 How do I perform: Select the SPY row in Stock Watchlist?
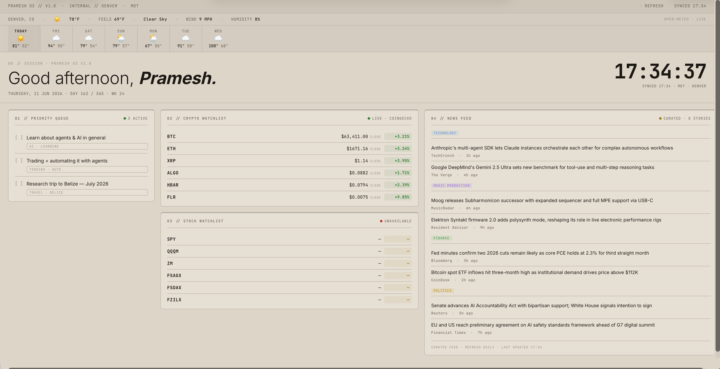(289, 239)
